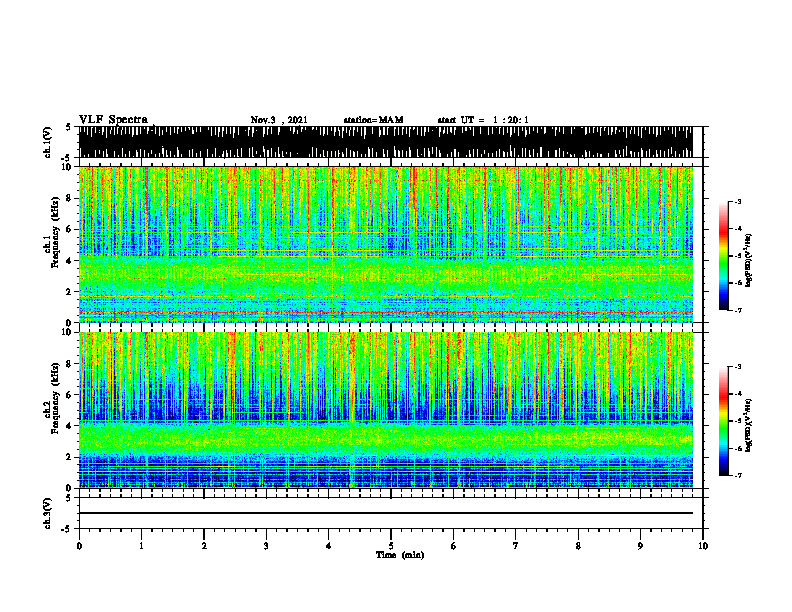
Task: Click the ch.2 colorbar log(PSD) title
Action: (x=749, y=426)
